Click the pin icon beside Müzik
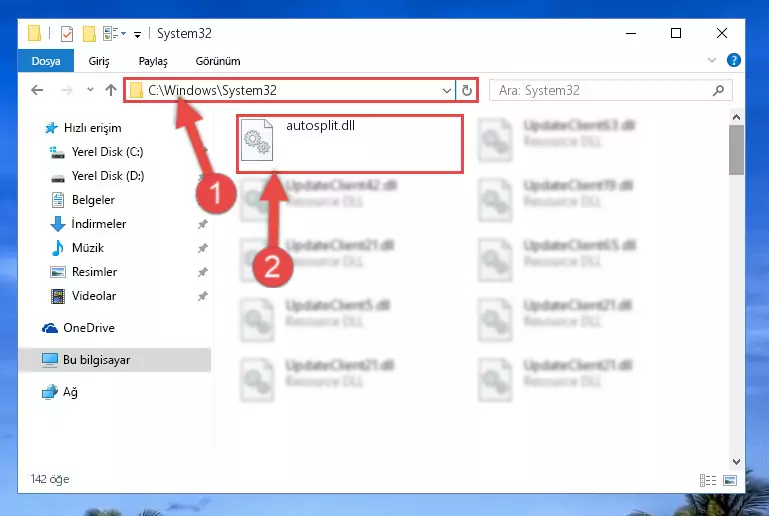The image size is (769, 516). (203, 248)
